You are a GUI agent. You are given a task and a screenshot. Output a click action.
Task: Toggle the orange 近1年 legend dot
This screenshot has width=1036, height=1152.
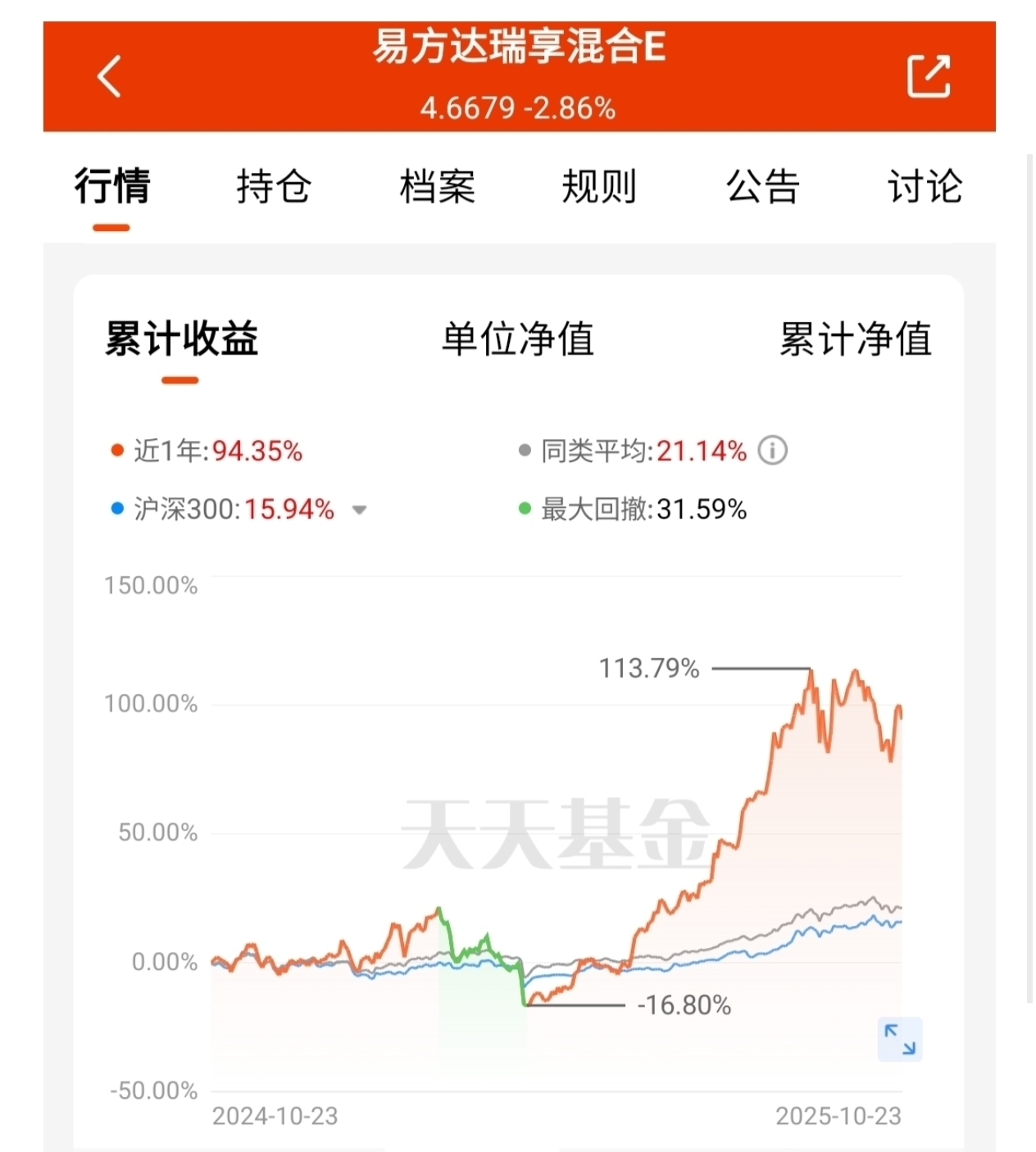(x=117, y=450)
